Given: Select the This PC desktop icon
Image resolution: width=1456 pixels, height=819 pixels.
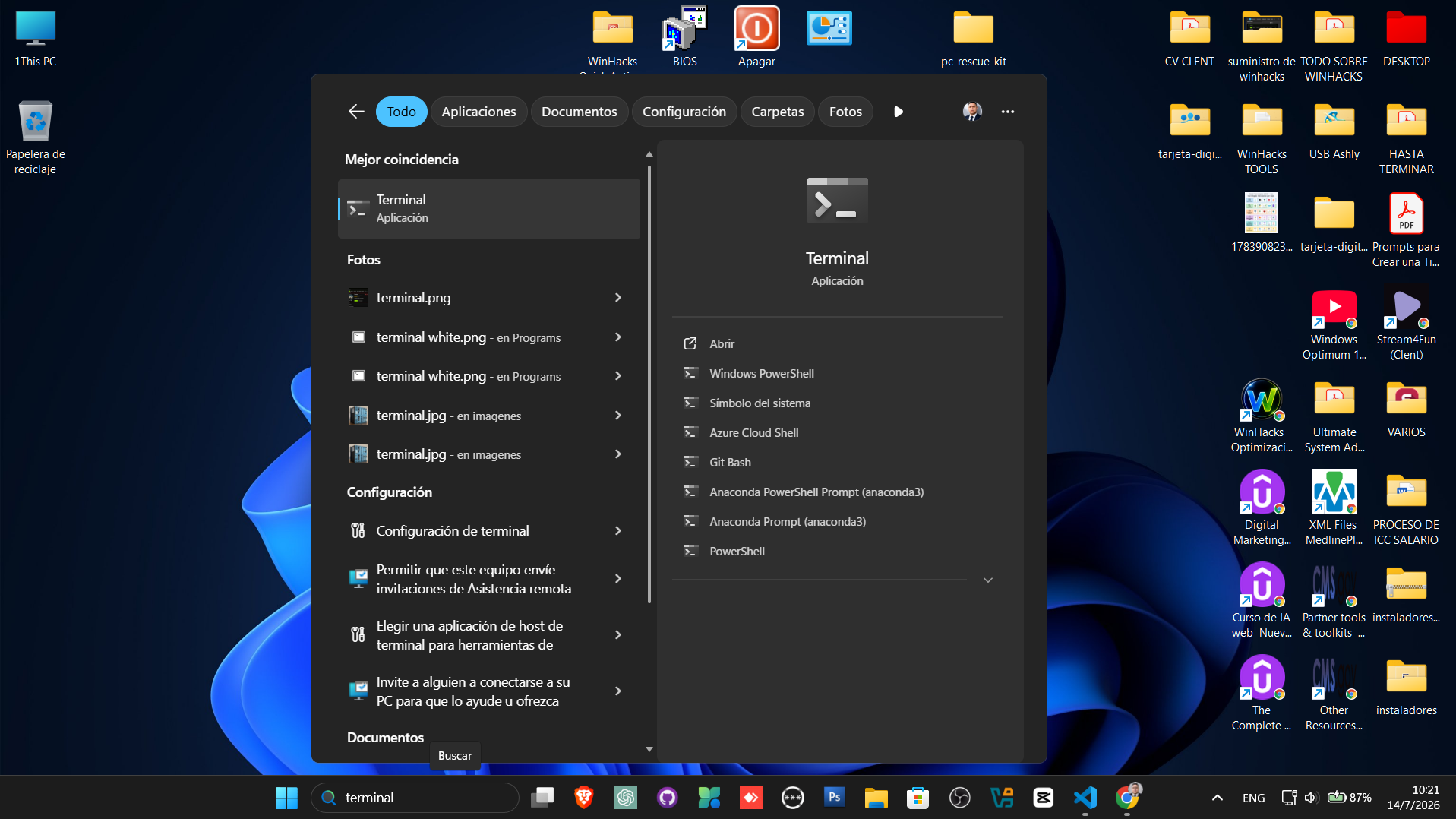Looking at the screenshot, I should (36, 38).
